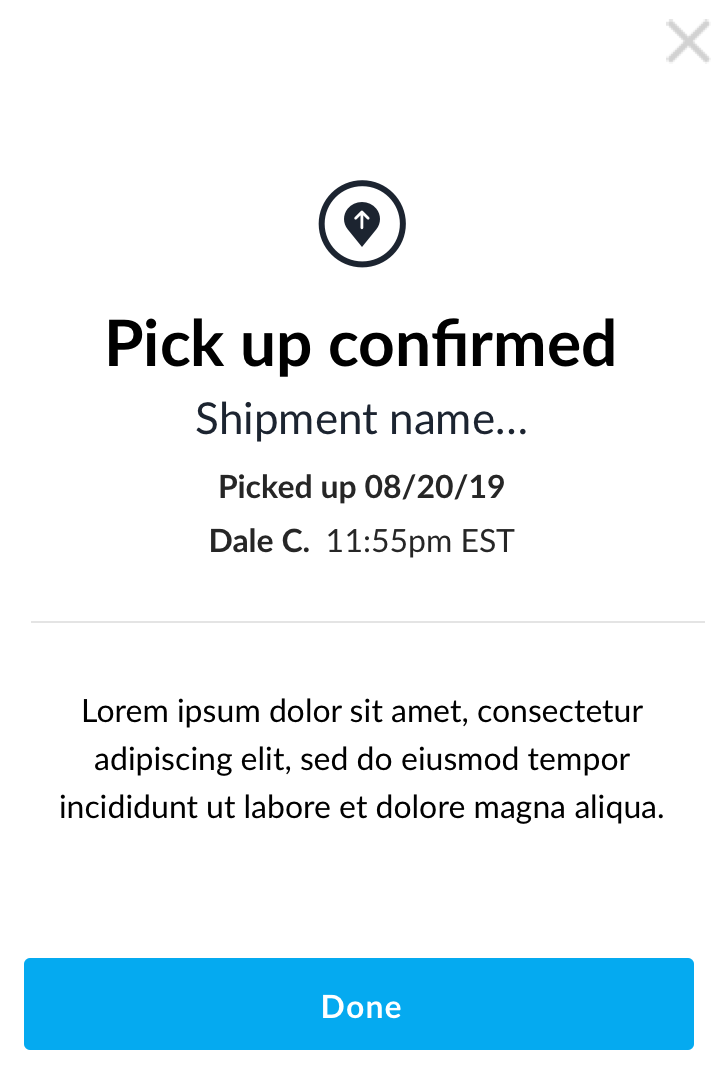Select the '11:55pm EST' timestamp
The height and width of the screenshot is (1074, 720).
pos(420,540)
